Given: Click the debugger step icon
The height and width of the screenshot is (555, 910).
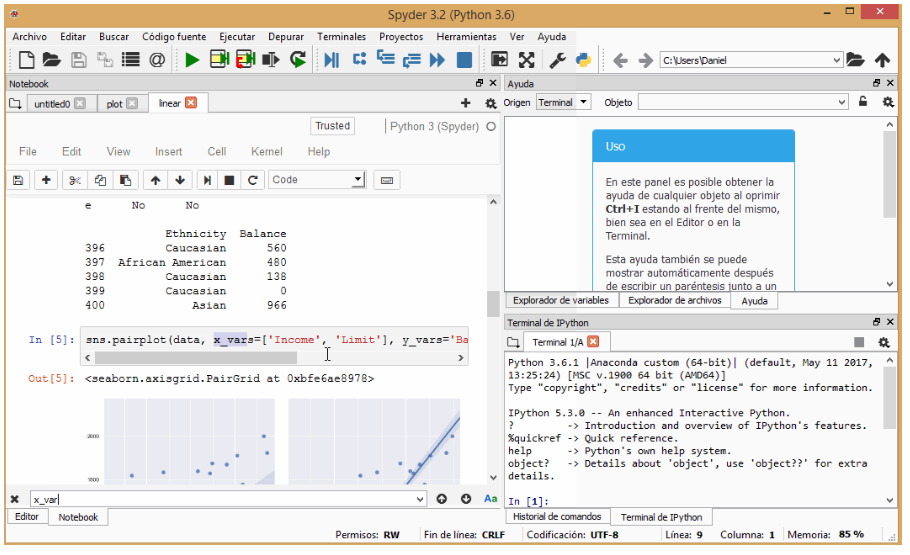Looking at the screenshot, I should coord(359,59).
